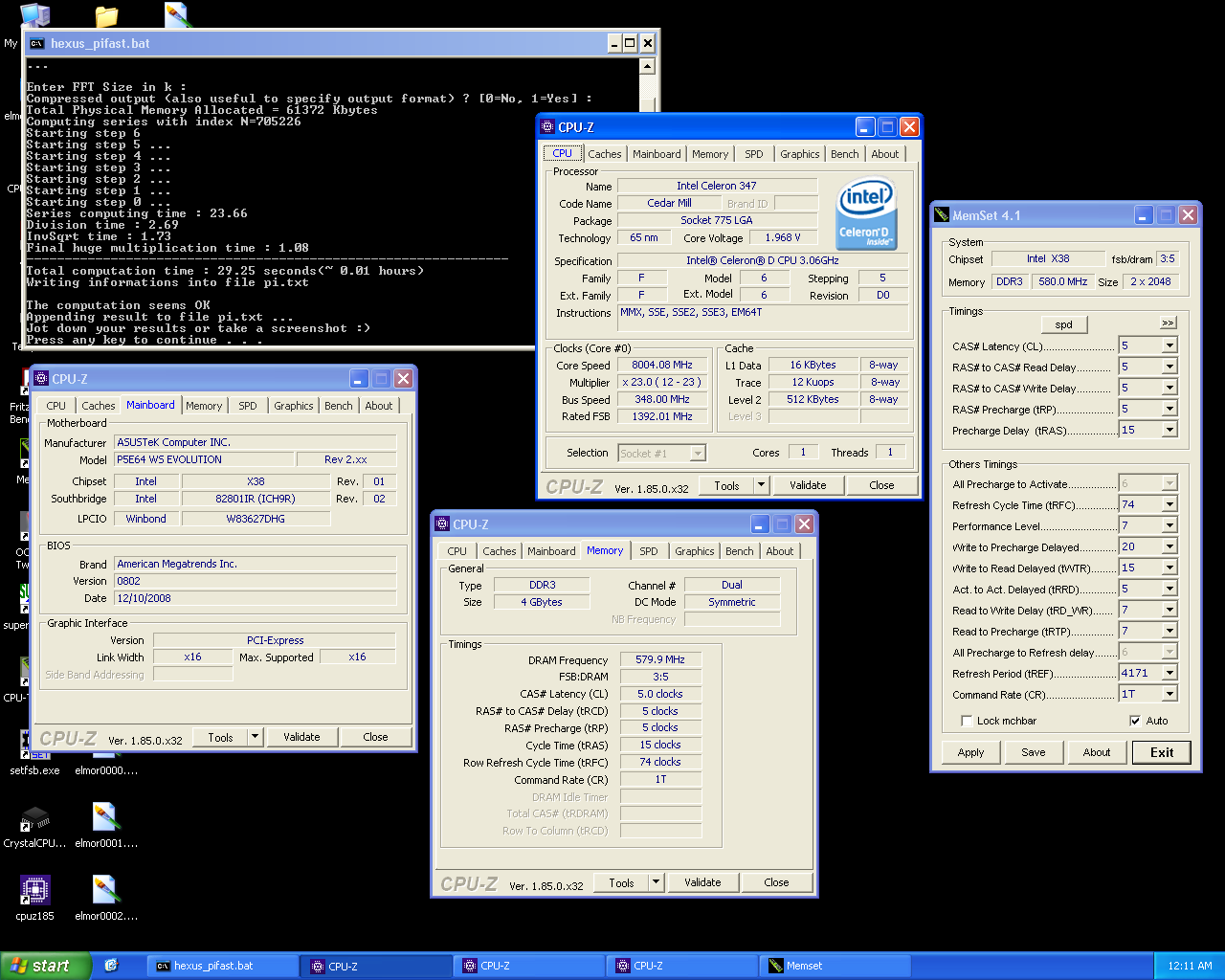Image resolution: width=1225 pixels, height=980 pixels.
Task: Open the About tab in CPU-Z Mainboard window
Action: [x=379, y=406]
